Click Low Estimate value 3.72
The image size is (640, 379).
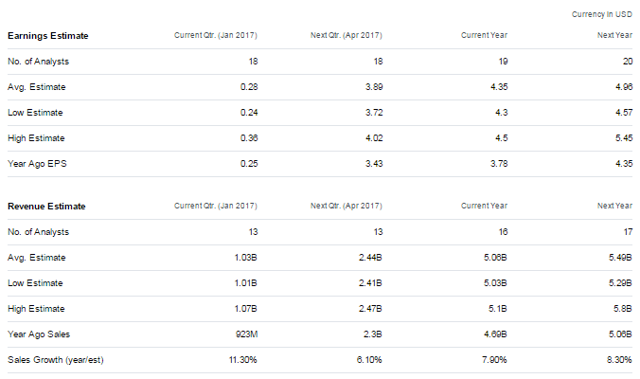coord(374,113)
